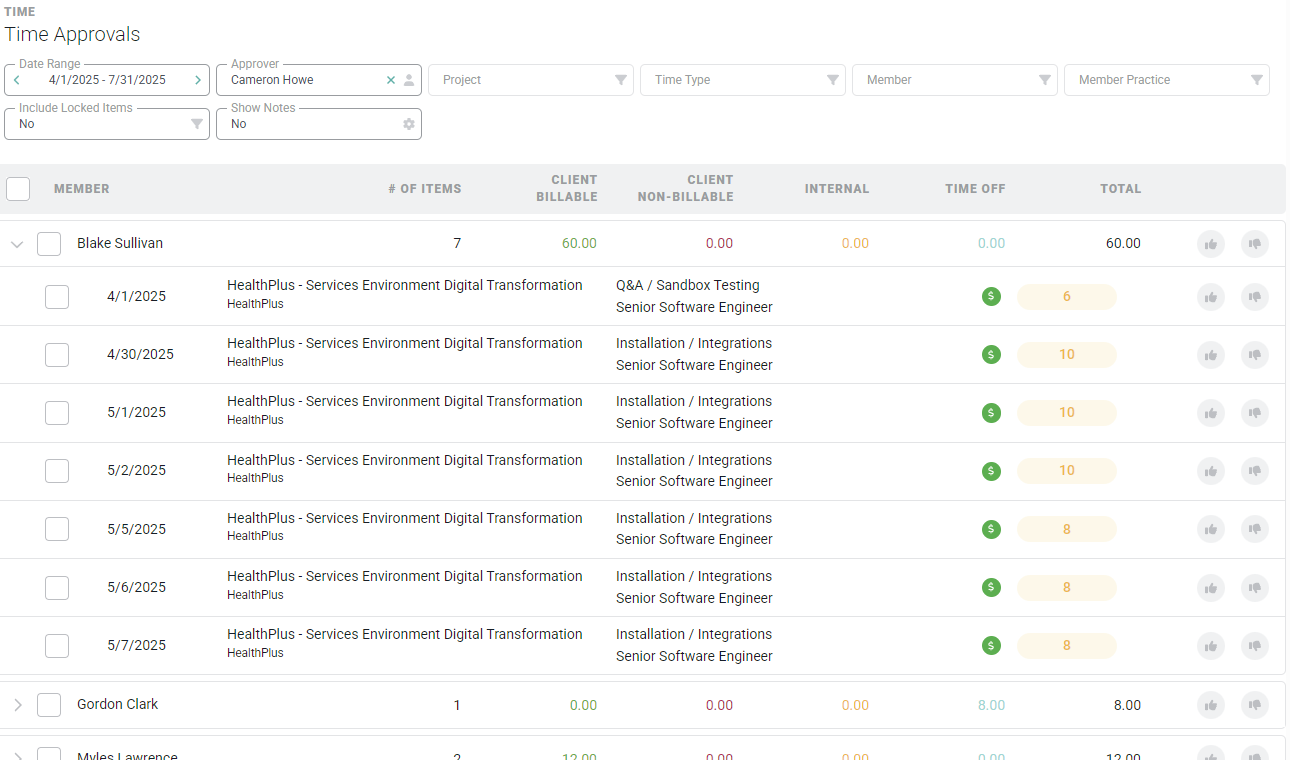
Task: Approve the 5/1/2025 time entry
Action: tap(1211, 413)
